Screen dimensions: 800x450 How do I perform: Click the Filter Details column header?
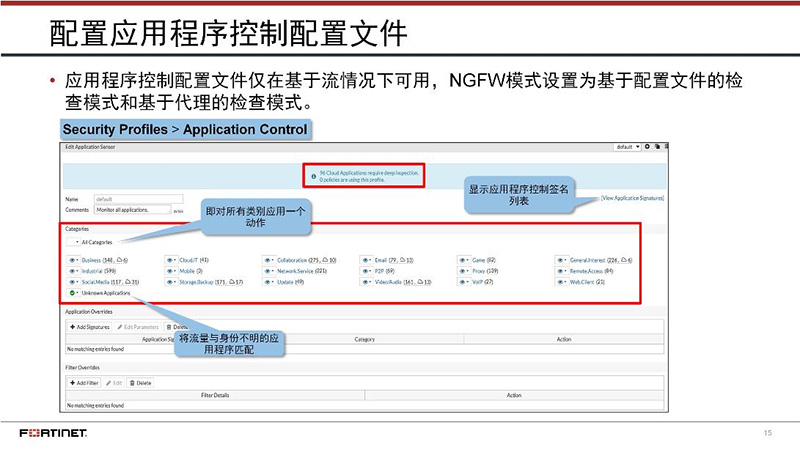point(215,395)
